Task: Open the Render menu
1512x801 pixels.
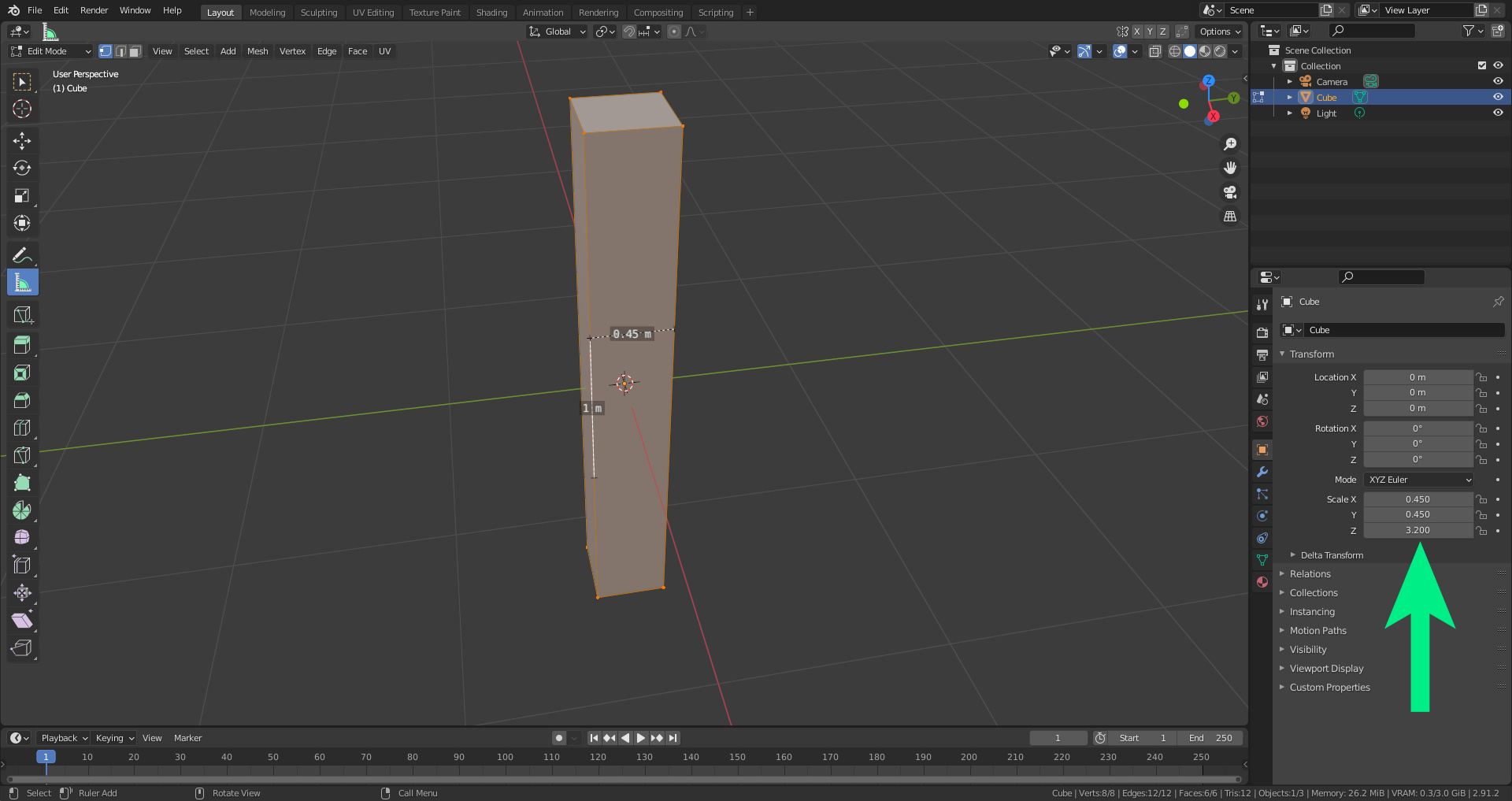Action: [x=94, y=10]
